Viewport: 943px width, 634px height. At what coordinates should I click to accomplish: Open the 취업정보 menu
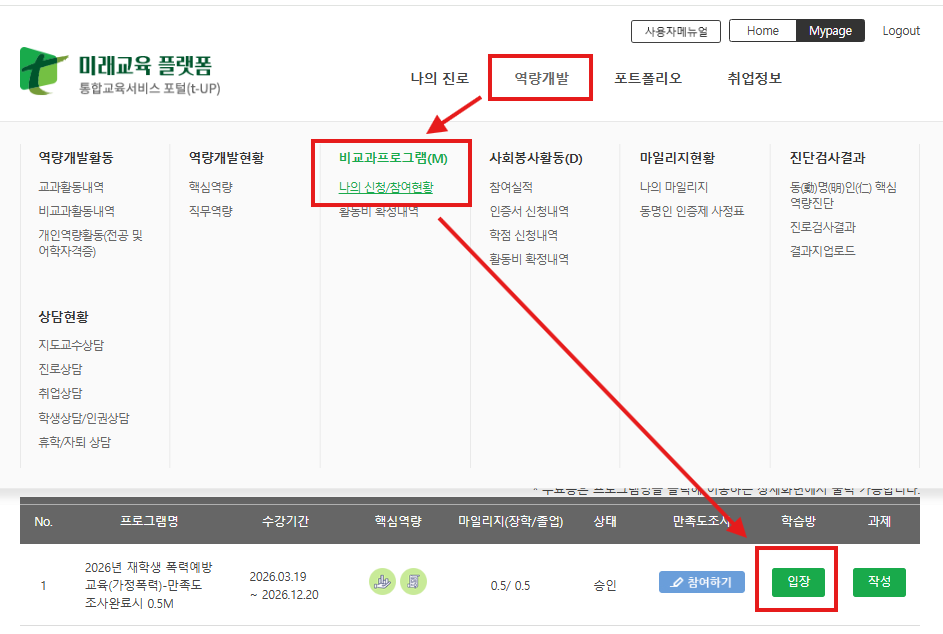[754, 78]
